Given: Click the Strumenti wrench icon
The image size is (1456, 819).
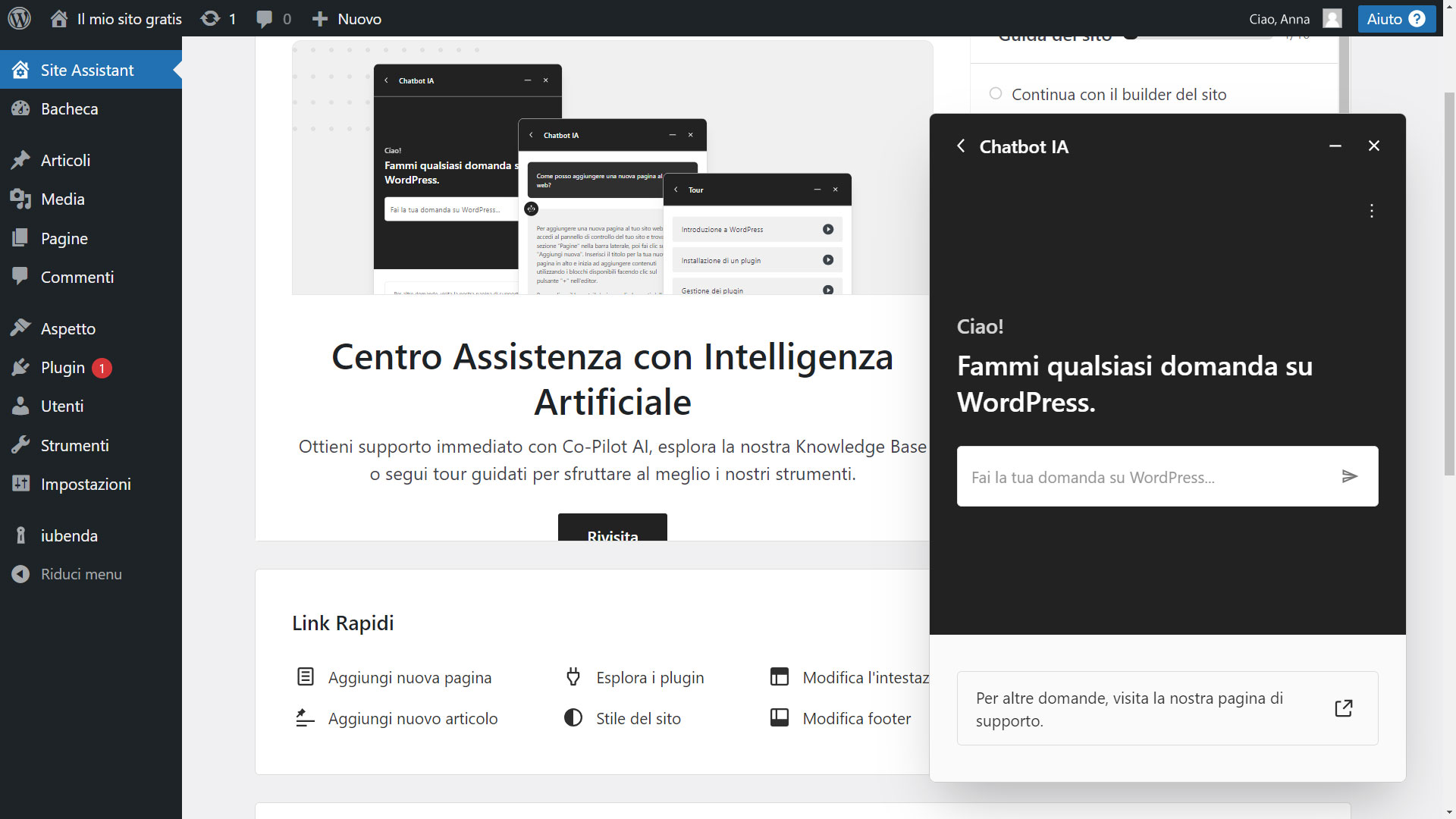Looking at the screenshot, I should coord(20,445).
